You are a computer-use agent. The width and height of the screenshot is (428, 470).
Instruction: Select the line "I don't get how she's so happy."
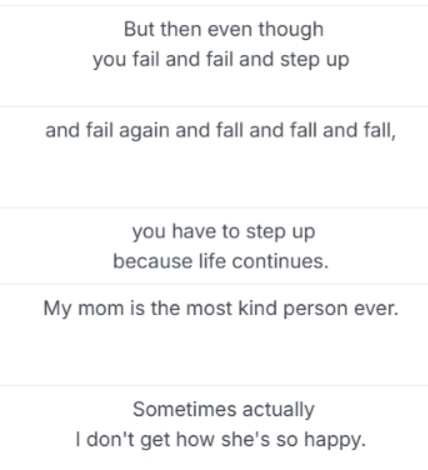coord(221,440)
